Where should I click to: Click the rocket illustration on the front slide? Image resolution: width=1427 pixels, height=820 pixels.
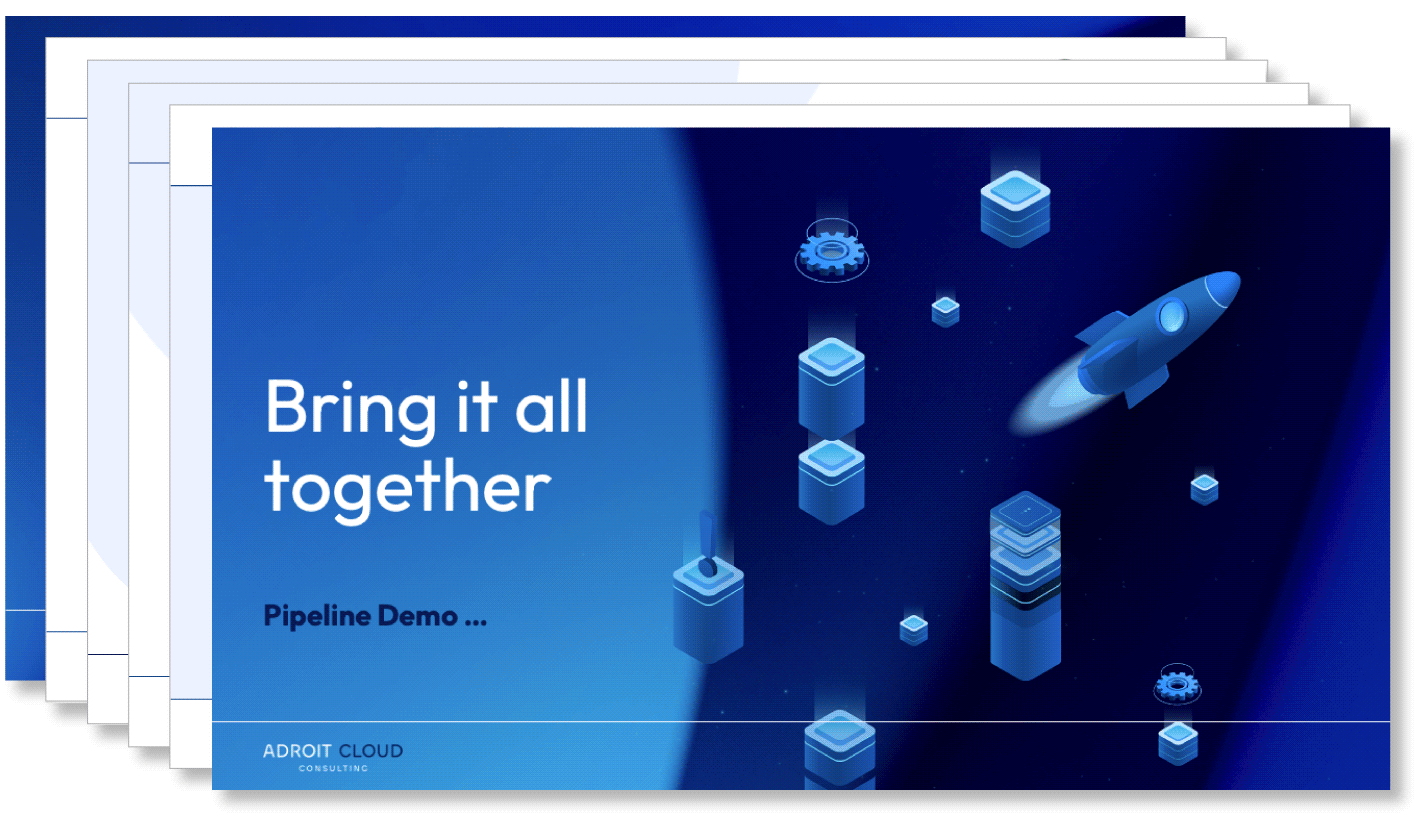1125,352
